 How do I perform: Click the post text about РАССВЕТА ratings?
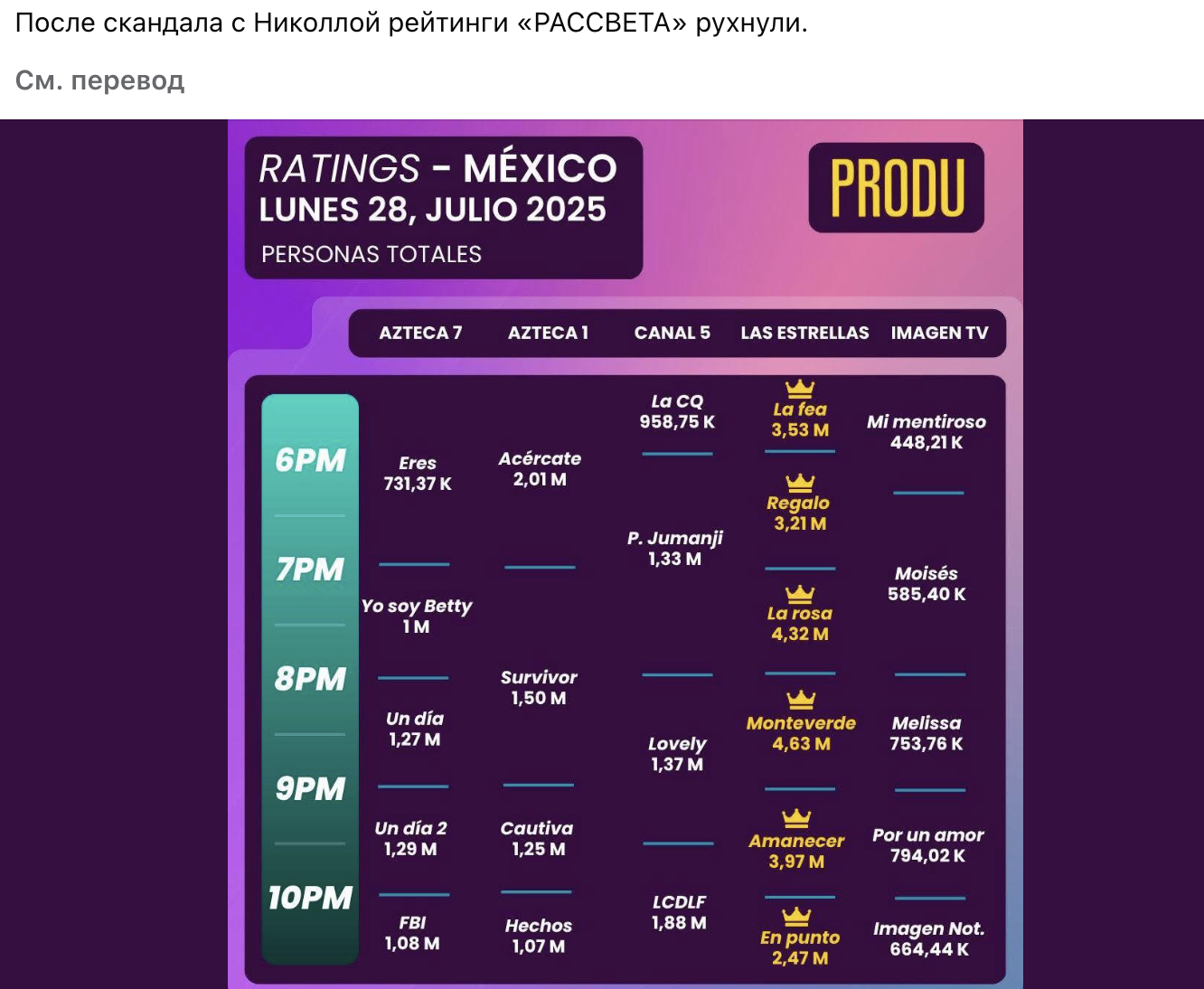pos(411,24)
